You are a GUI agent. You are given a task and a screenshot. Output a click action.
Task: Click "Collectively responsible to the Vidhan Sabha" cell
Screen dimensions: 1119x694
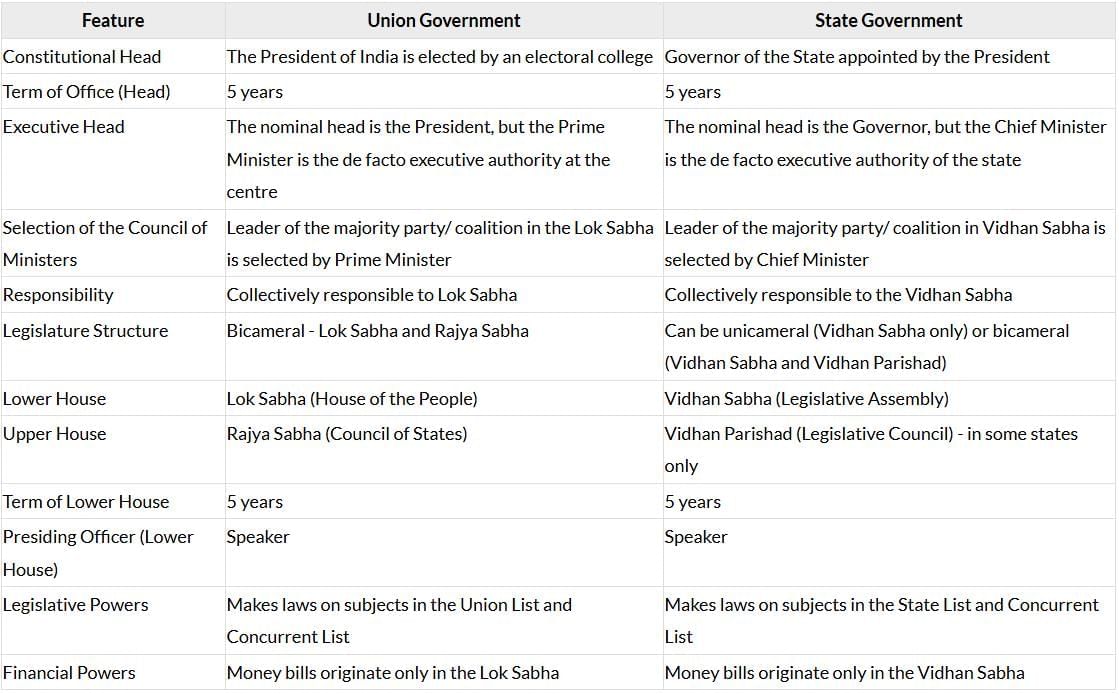[x=838, y=295]
